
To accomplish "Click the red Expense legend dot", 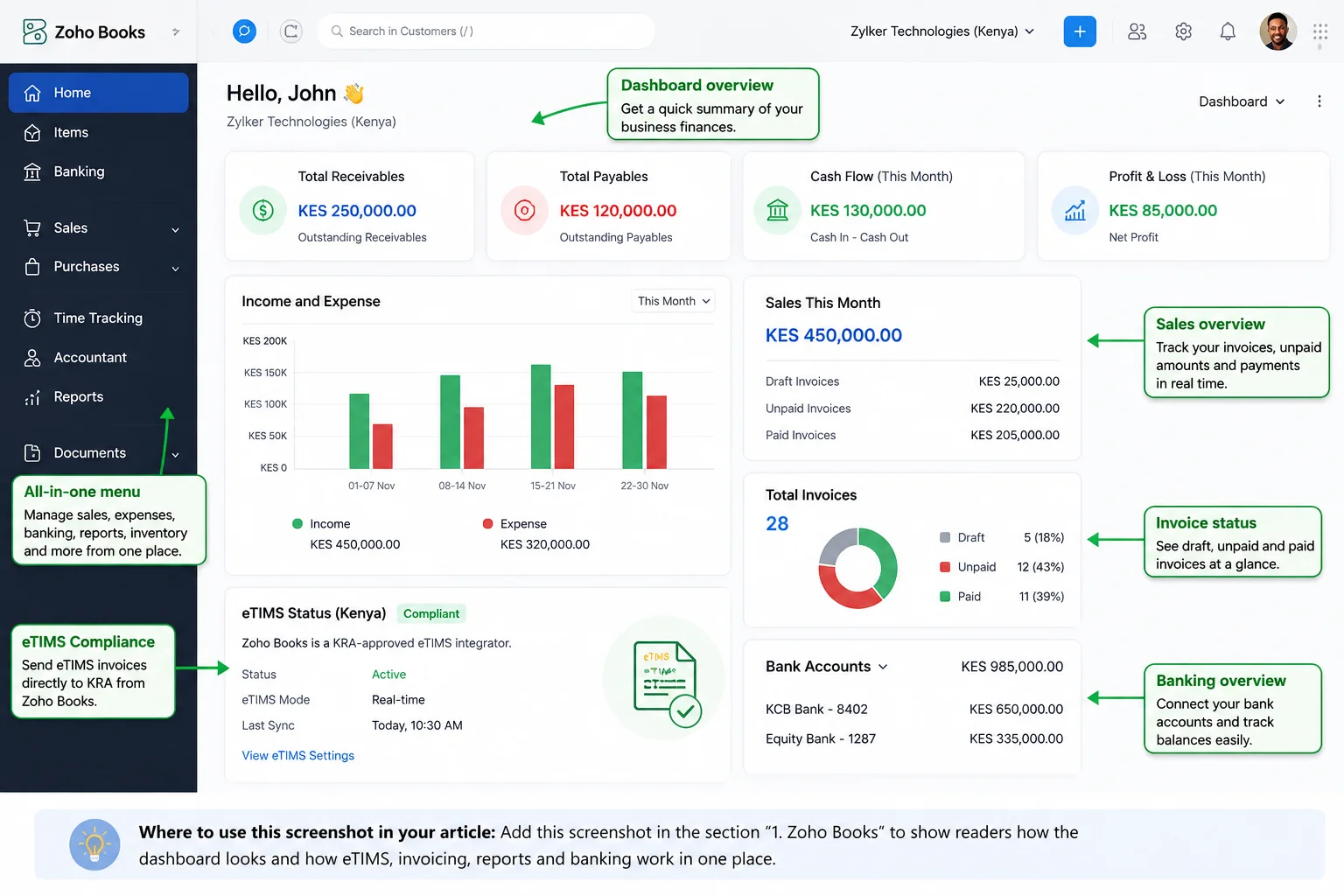I will (487, 524).
